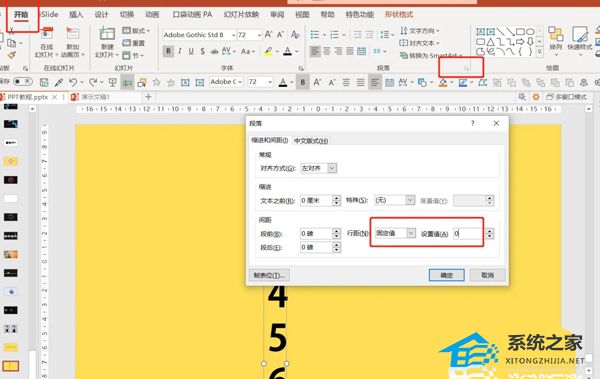
Task: Open the 版式 layout dropdown
Action: point(136,31)
